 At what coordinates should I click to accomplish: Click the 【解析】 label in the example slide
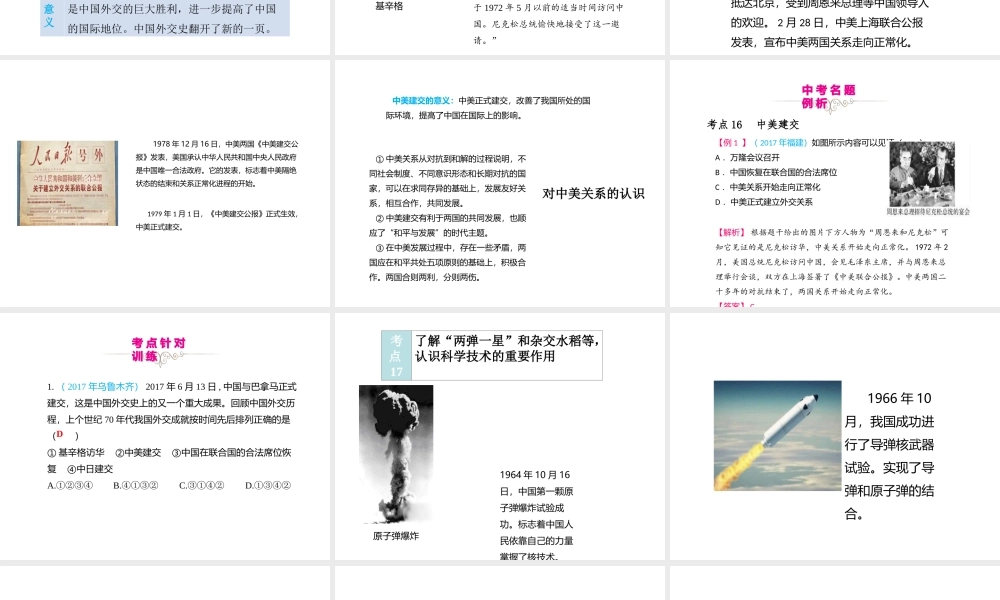[731, 232]
